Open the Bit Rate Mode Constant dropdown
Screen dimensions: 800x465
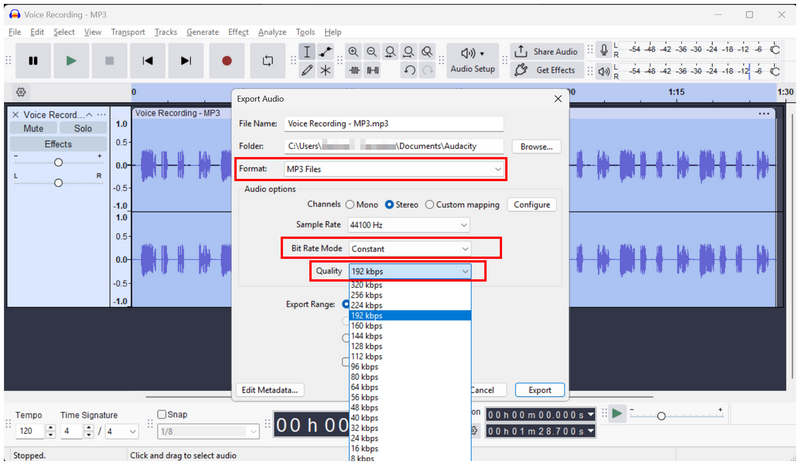coord(410,249)
